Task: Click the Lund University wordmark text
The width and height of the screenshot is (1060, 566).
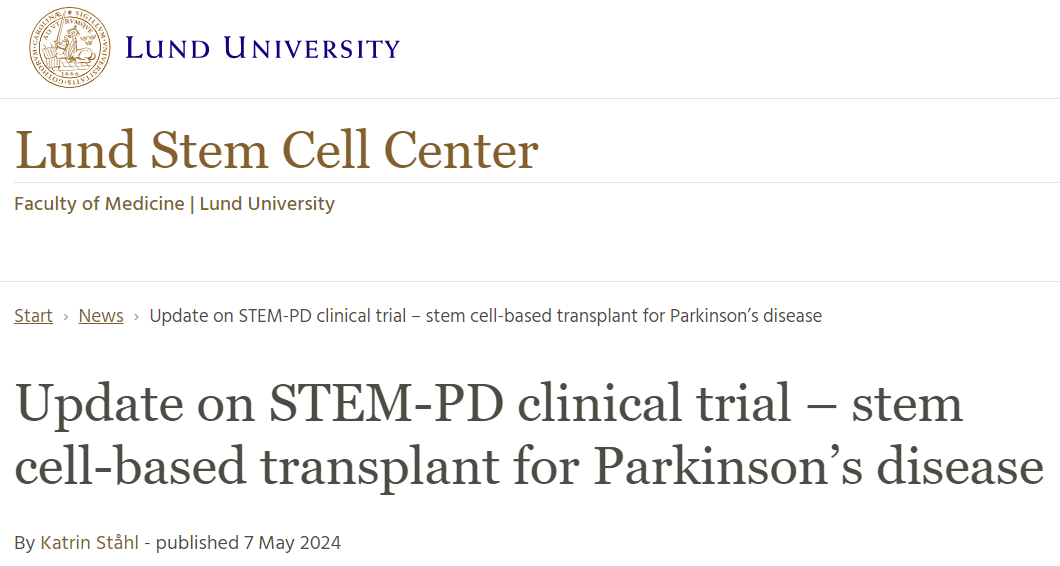Action: 262,47
